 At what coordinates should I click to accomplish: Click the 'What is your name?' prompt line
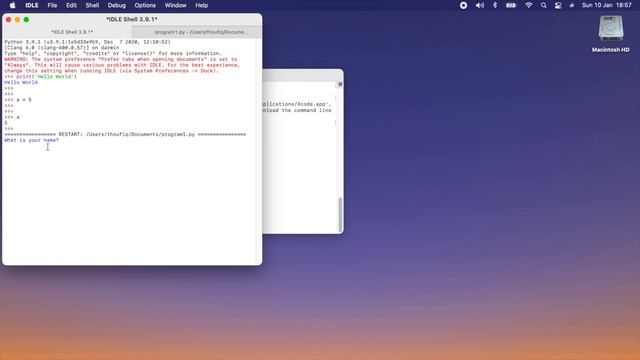click(31, 140)
